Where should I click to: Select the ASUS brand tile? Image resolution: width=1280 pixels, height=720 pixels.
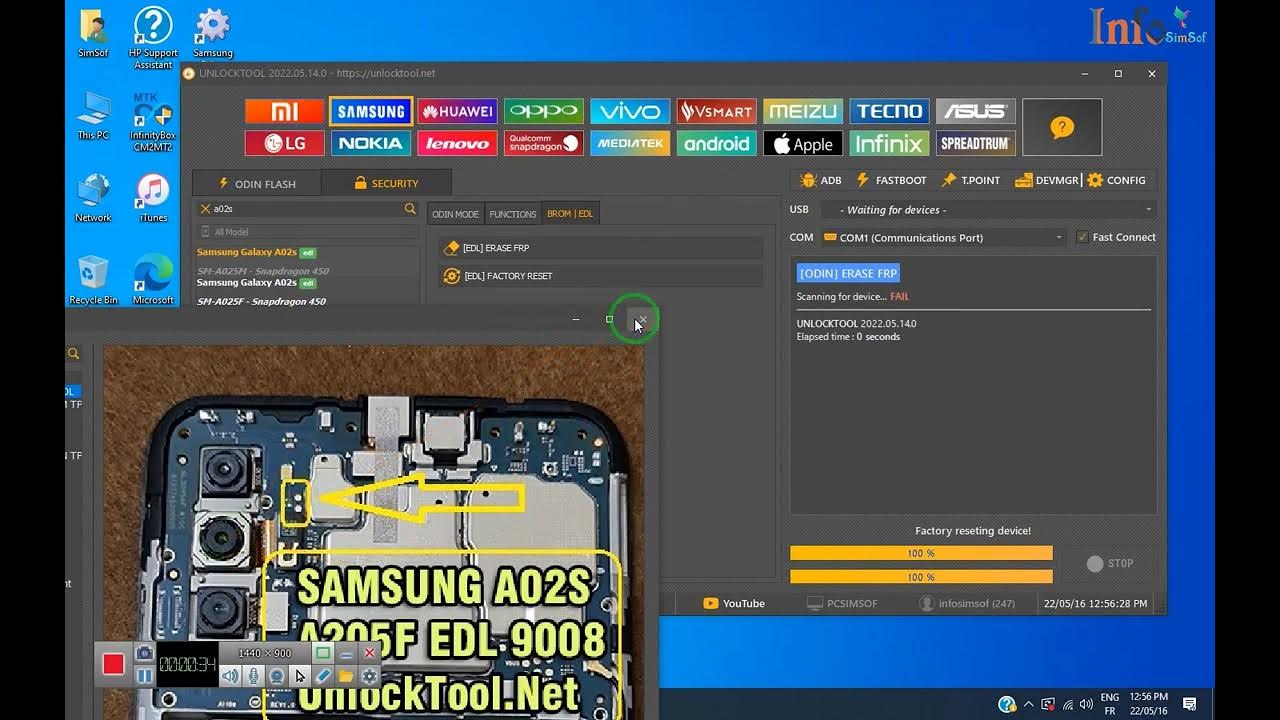pos(976,111)
